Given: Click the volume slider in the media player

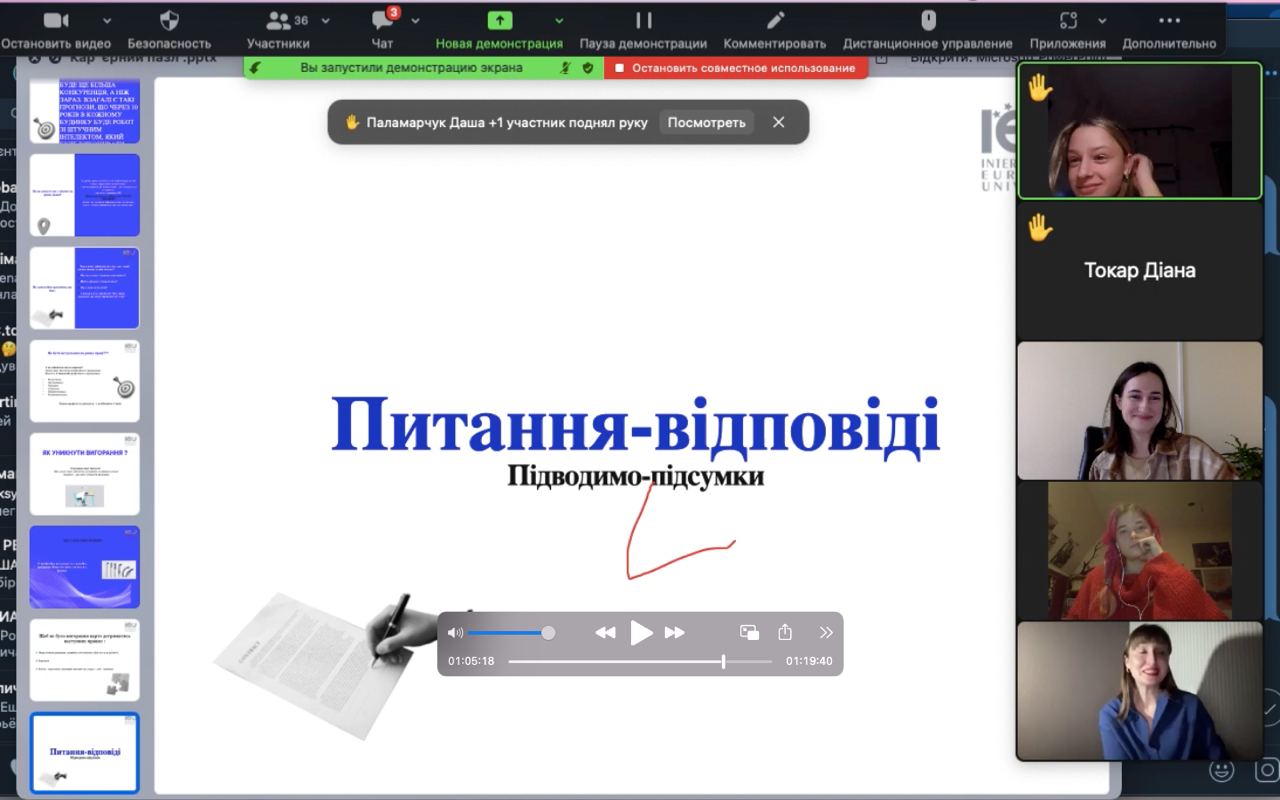Looking at the screenshot, I should coord(507,633).
